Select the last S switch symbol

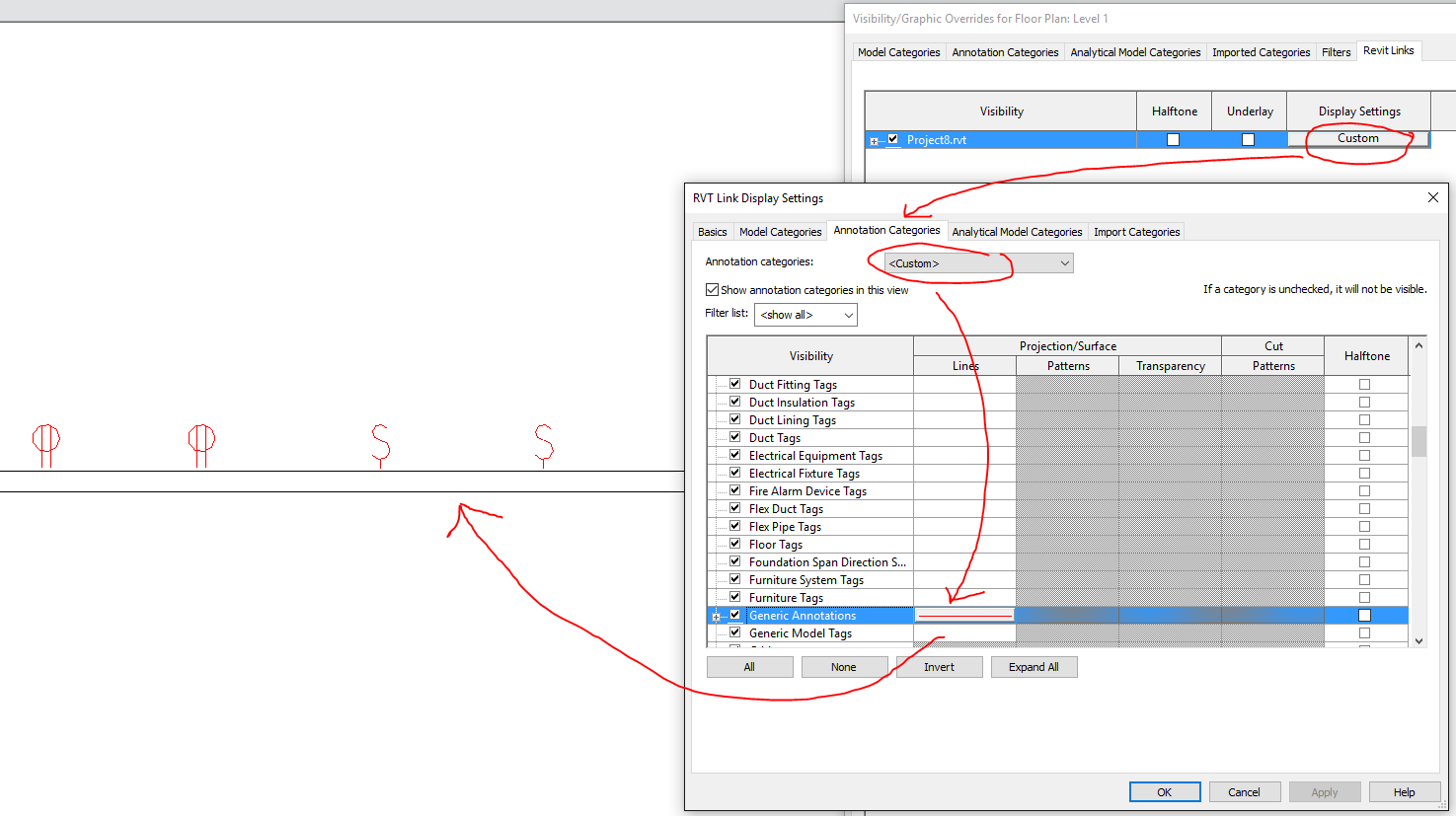[544, 444]
